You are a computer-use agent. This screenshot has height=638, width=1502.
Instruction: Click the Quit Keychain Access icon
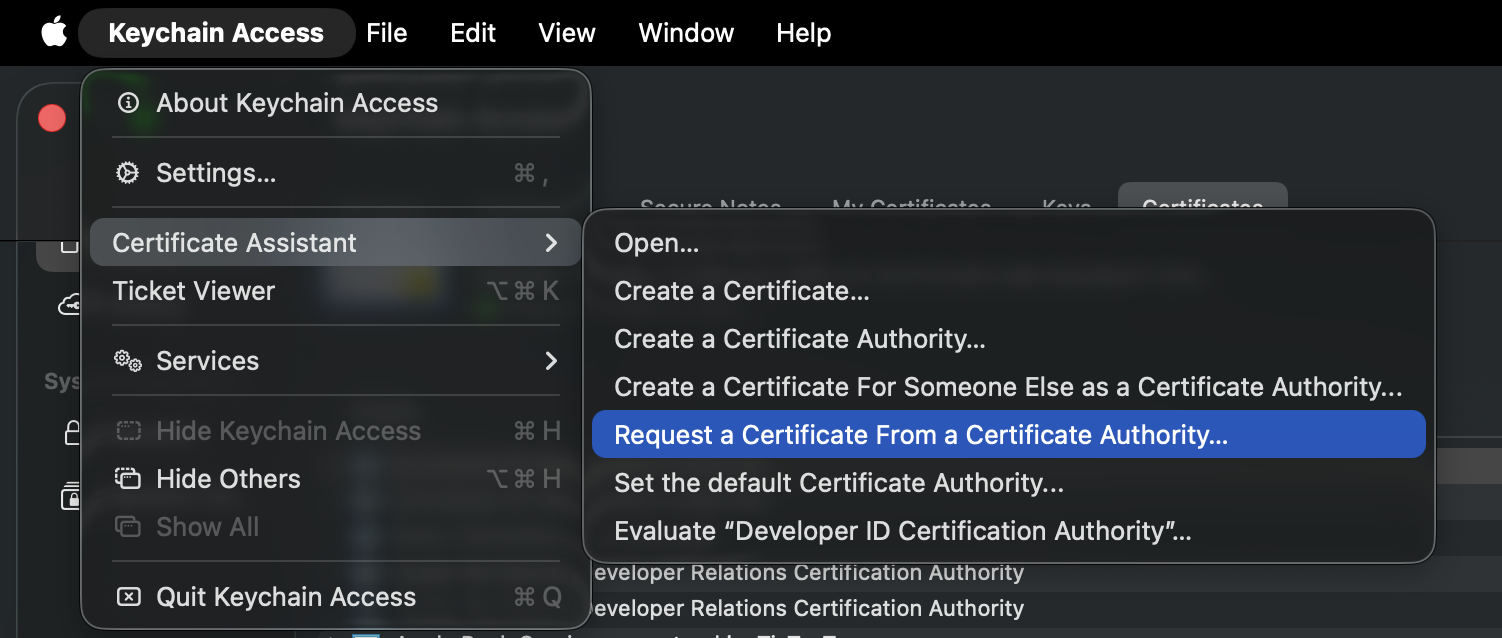click(128, 597)
